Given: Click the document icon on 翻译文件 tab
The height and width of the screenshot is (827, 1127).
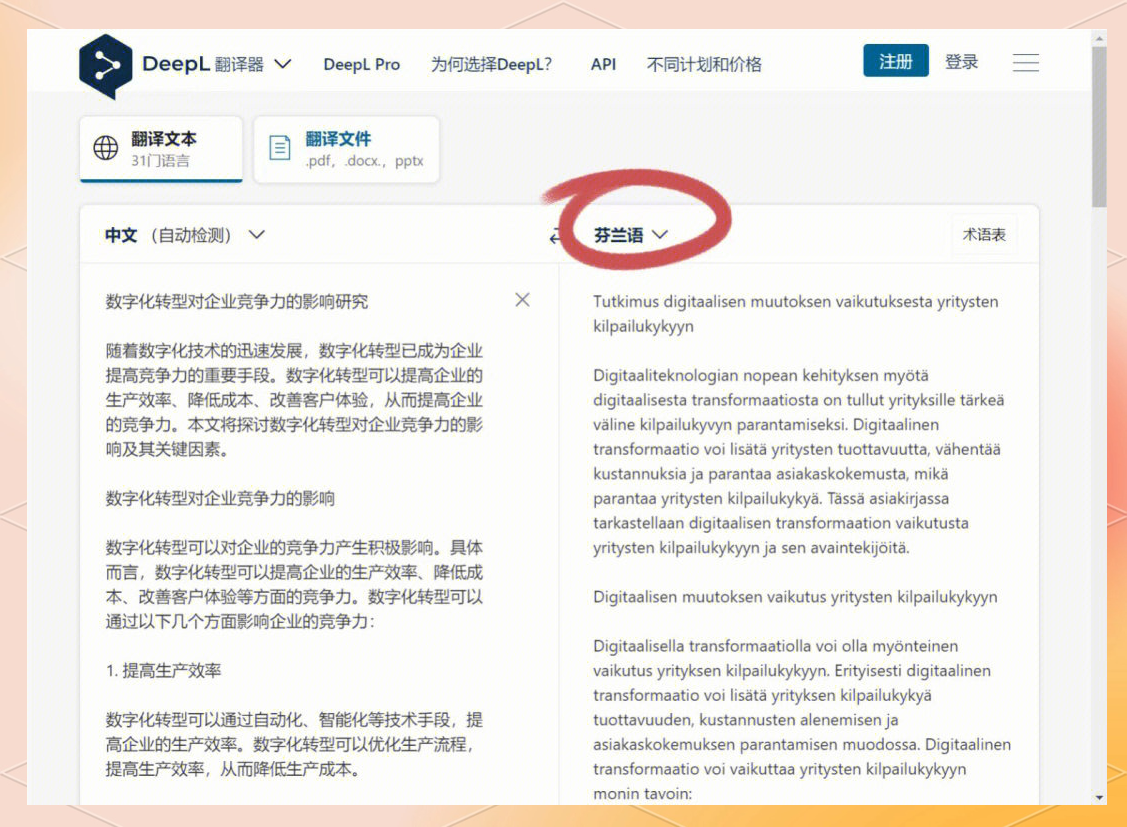Looking at the screenshot, I should pos(277,146).
